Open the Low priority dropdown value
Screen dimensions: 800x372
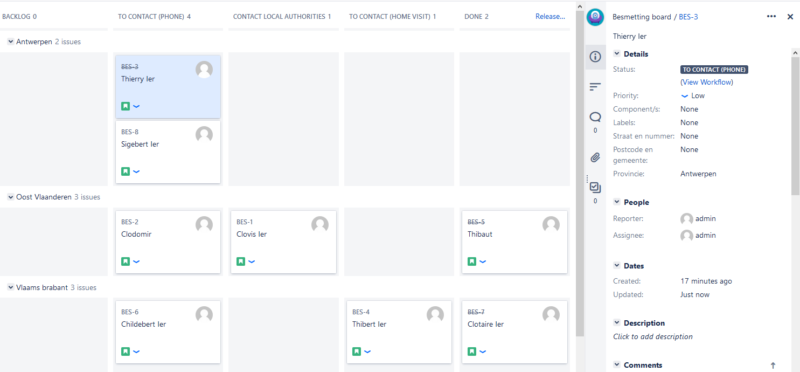693,96
